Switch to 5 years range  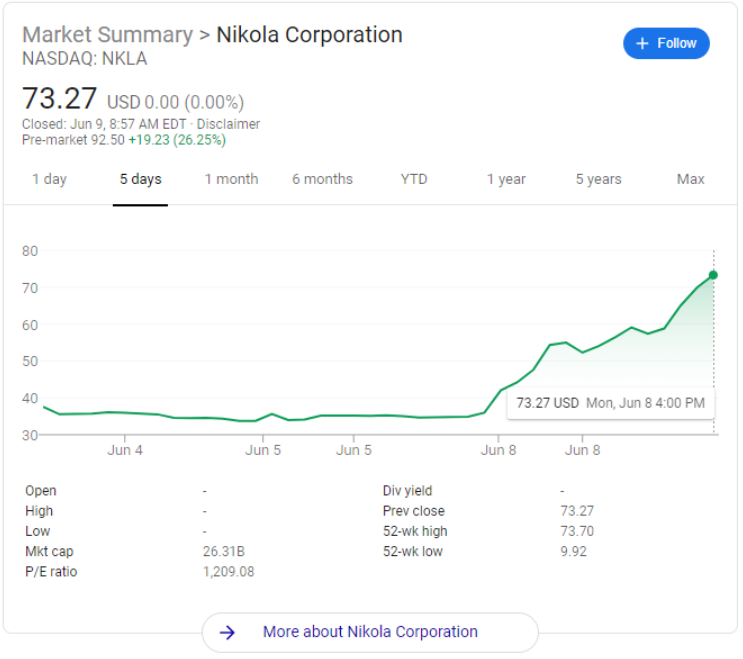[x=598, y=179]
